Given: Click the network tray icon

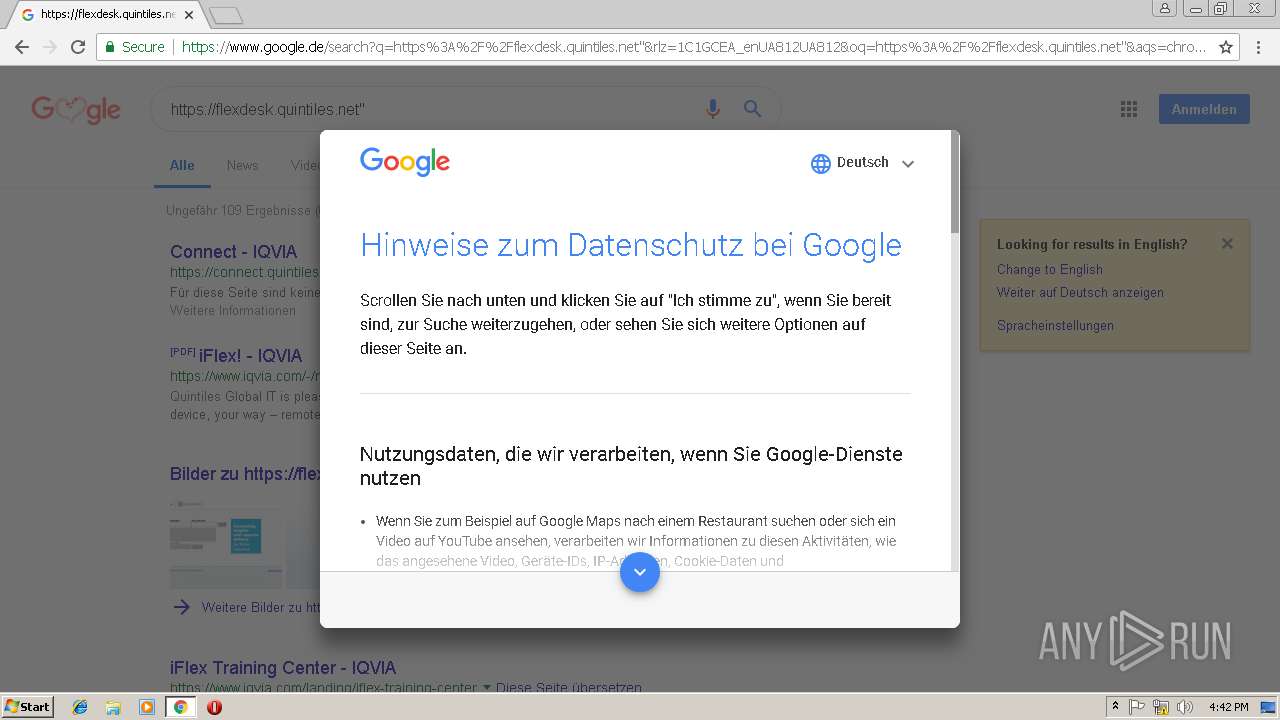Looking at the screenshot, I should (x=1161, y=707).
